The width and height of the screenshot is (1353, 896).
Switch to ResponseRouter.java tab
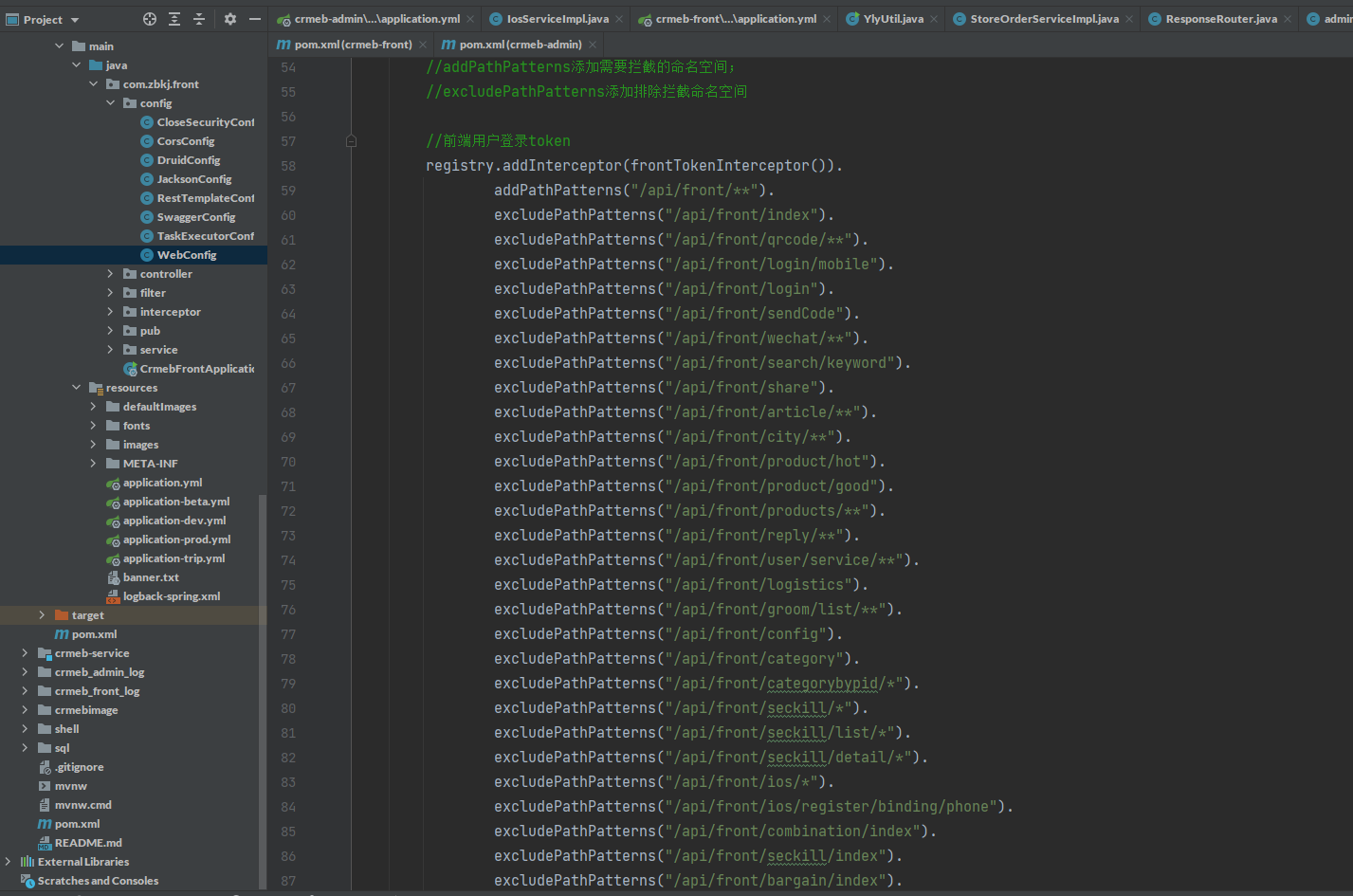tap(1221, 19)
